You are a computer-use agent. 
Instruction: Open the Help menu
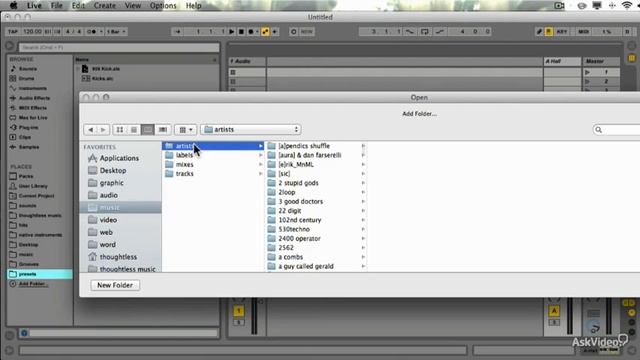(x=193, y=5)
